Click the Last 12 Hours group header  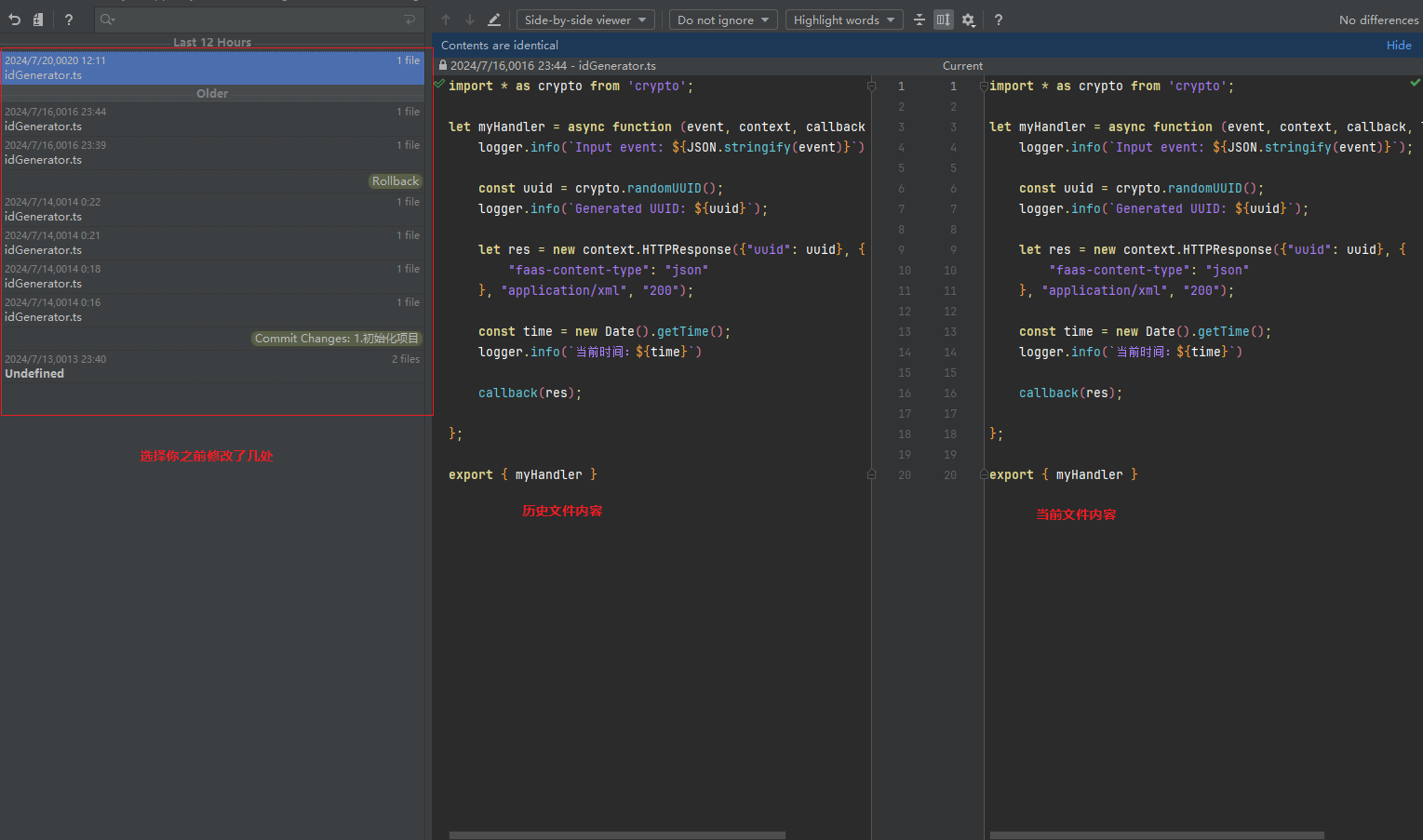(x=212, y=42)
